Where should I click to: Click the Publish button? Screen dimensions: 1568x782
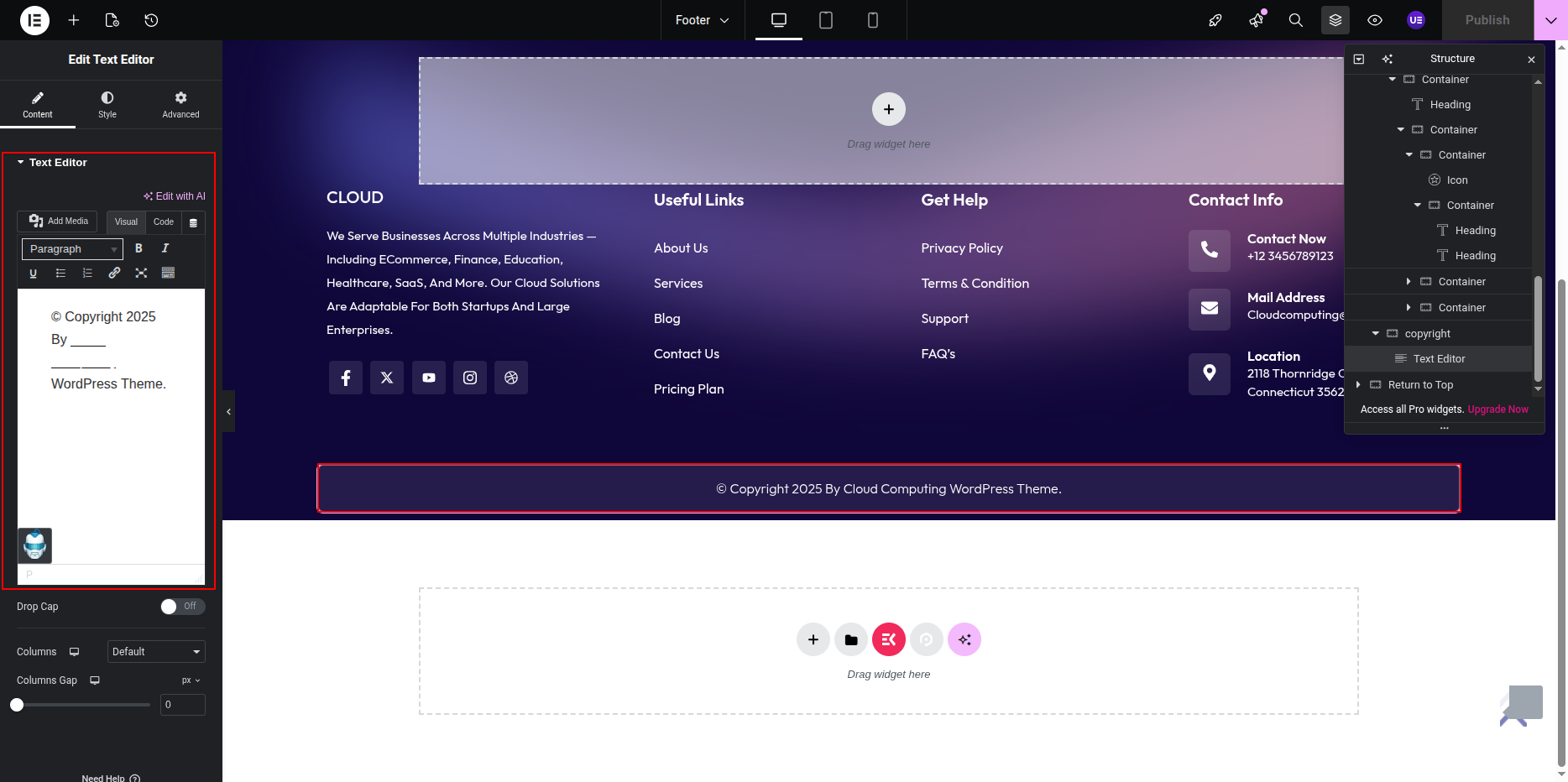pyautogui.click(x=1487, y=20)
